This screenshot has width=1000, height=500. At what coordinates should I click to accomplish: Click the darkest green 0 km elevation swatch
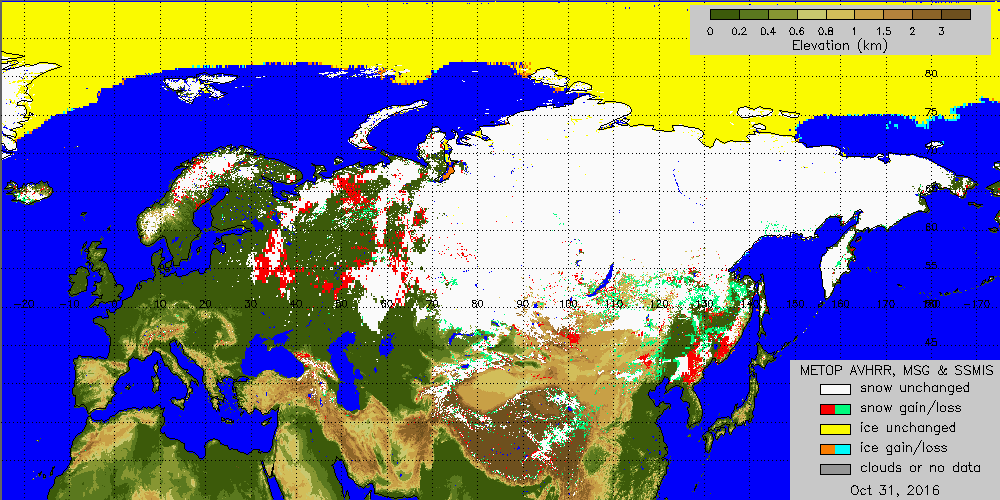[x=724, y=15]
